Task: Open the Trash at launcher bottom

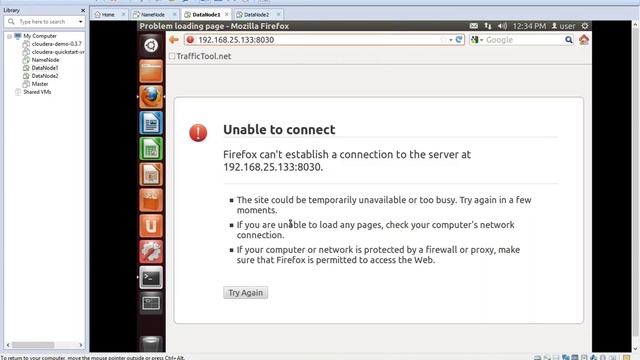Action: point(151,344)
